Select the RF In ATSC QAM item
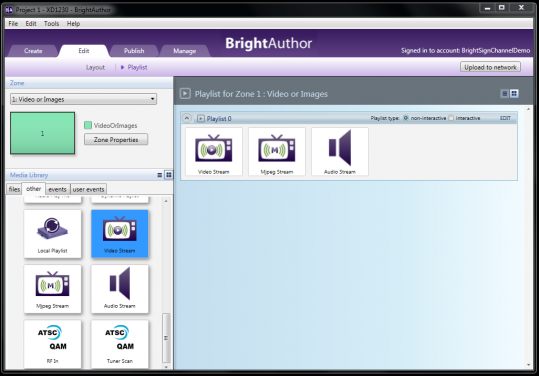Screen dimensions: 539x376 53,344
